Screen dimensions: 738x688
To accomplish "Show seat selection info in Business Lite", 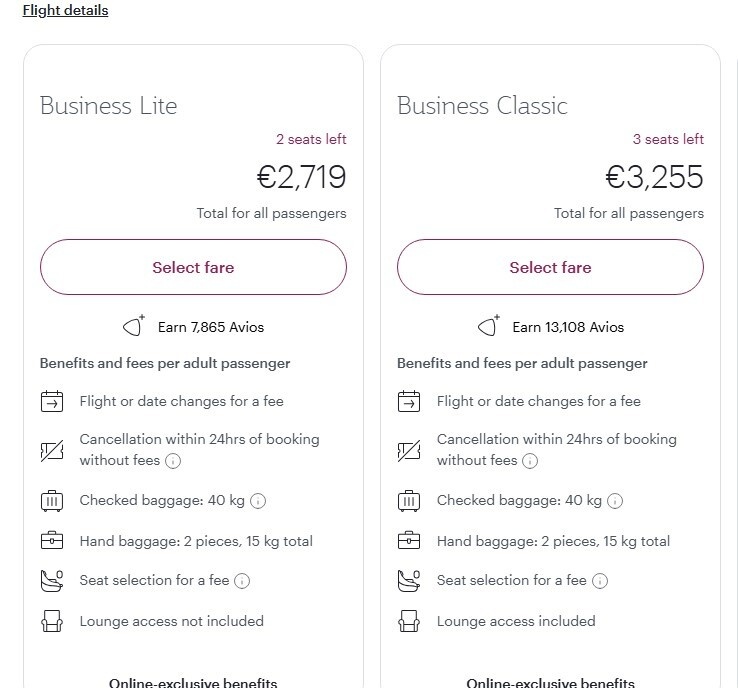I will tap(242, 581).
